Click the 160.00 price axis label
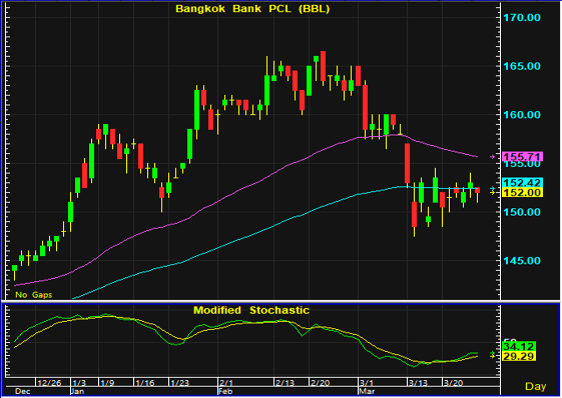562x398 pixels. (522, 115)
